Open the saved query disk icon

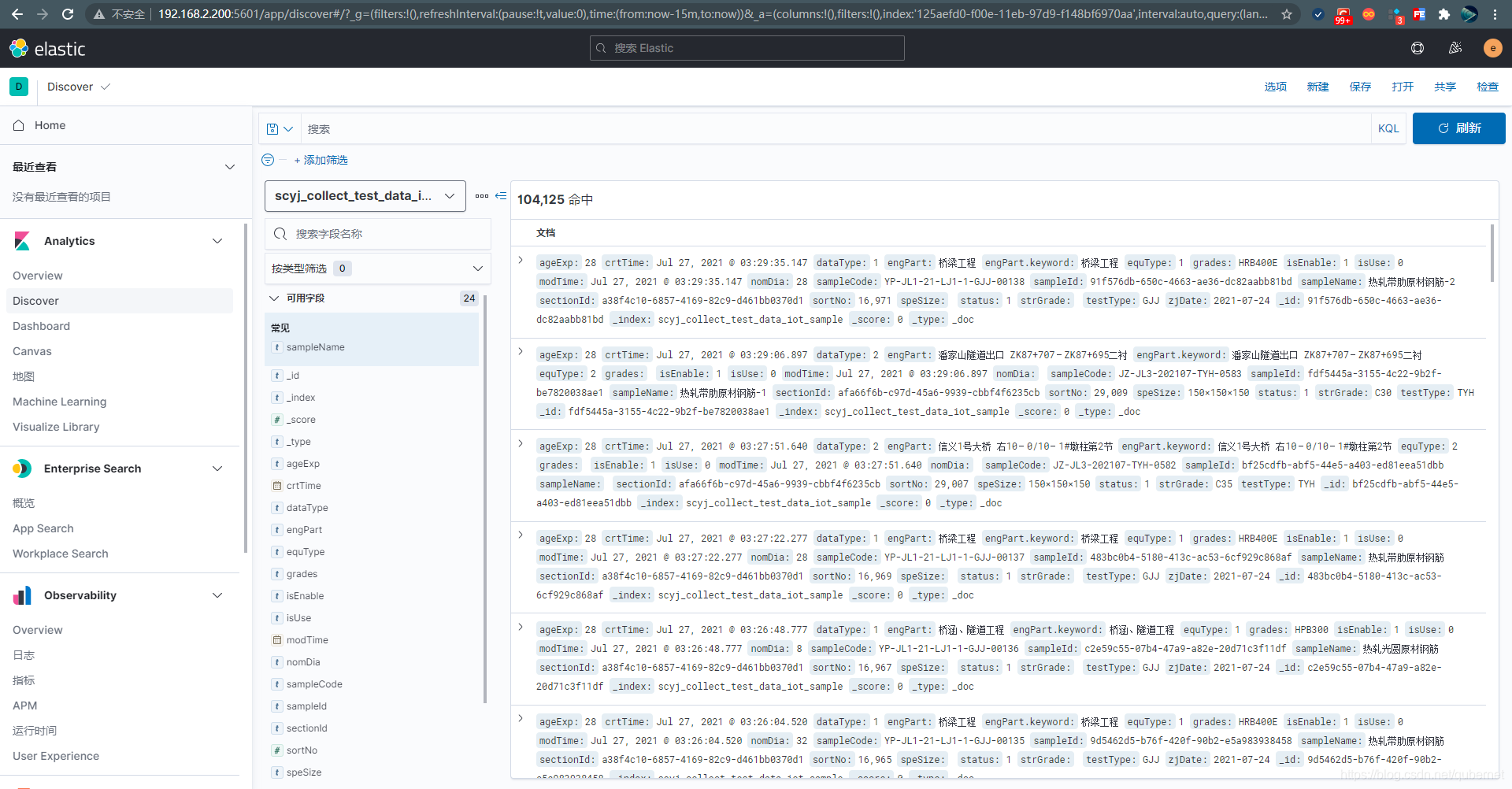click(272, 129)
